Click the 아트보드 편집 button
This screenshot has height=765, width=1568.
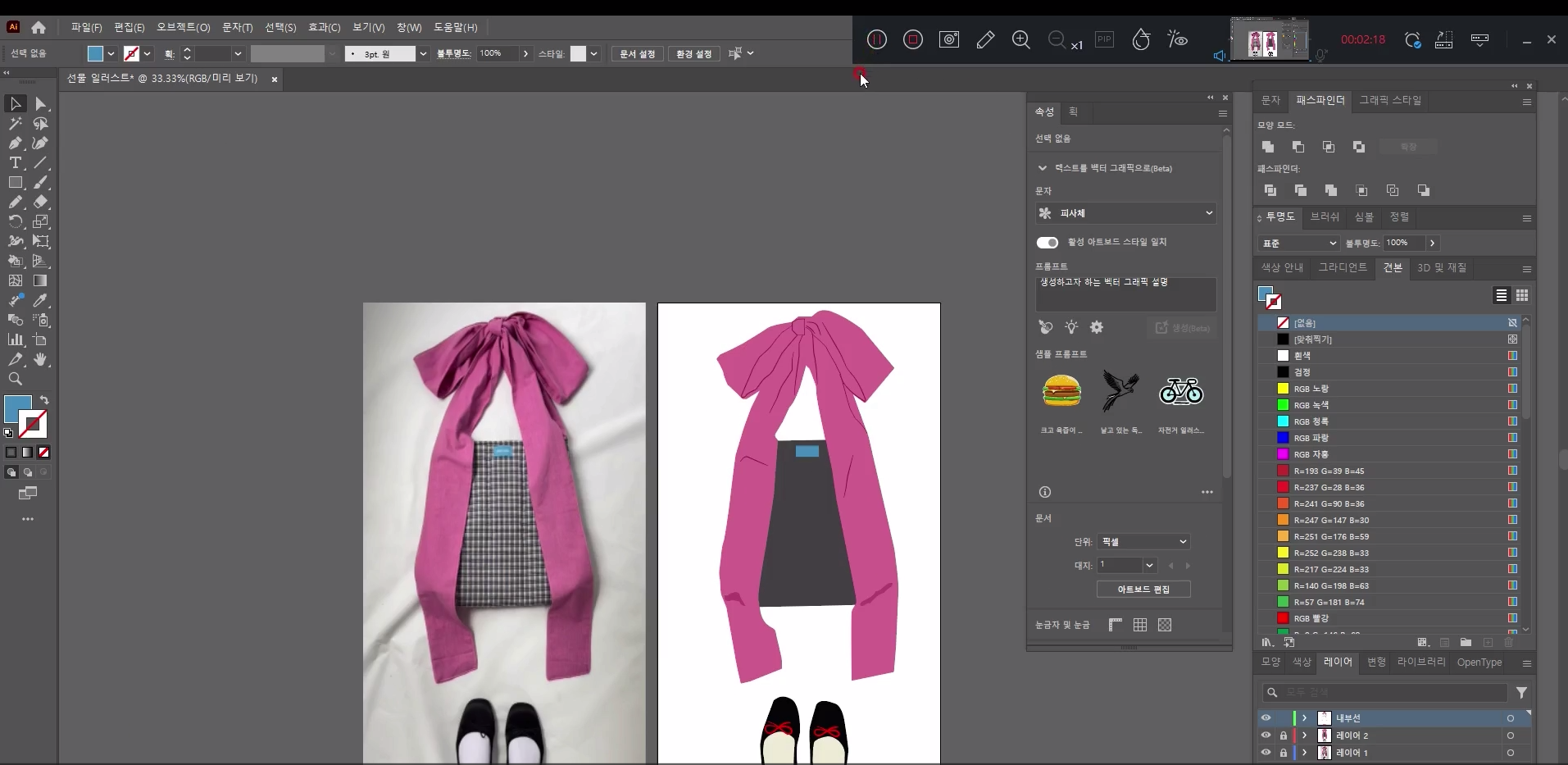pyautogui.click(x=1143, y=590)
